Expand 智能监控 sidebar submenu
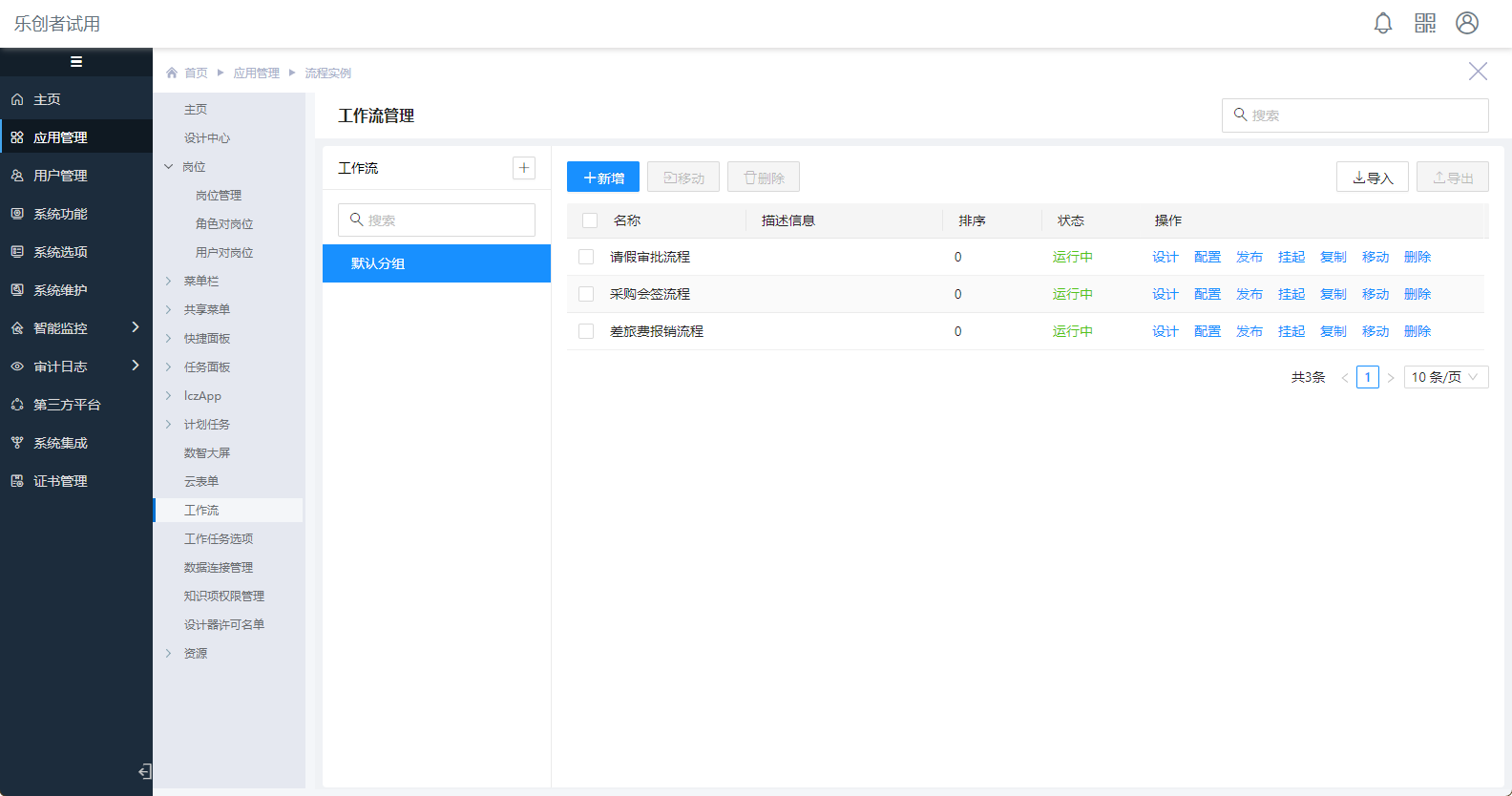Viewport: 1512px width, 796px height. (135, 327)
